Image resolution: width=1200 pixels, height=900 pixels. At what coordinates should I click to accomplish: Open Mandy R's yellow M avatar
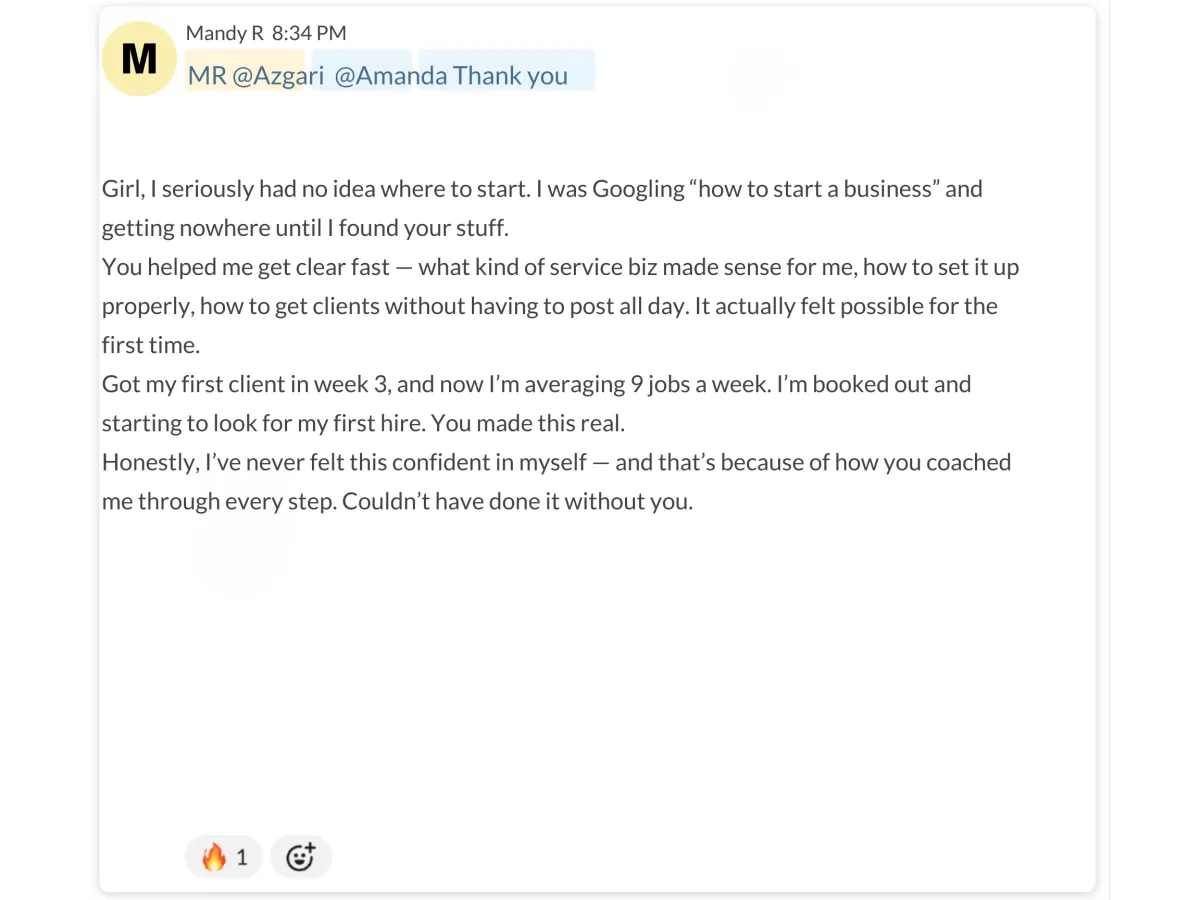pos(140,59)
